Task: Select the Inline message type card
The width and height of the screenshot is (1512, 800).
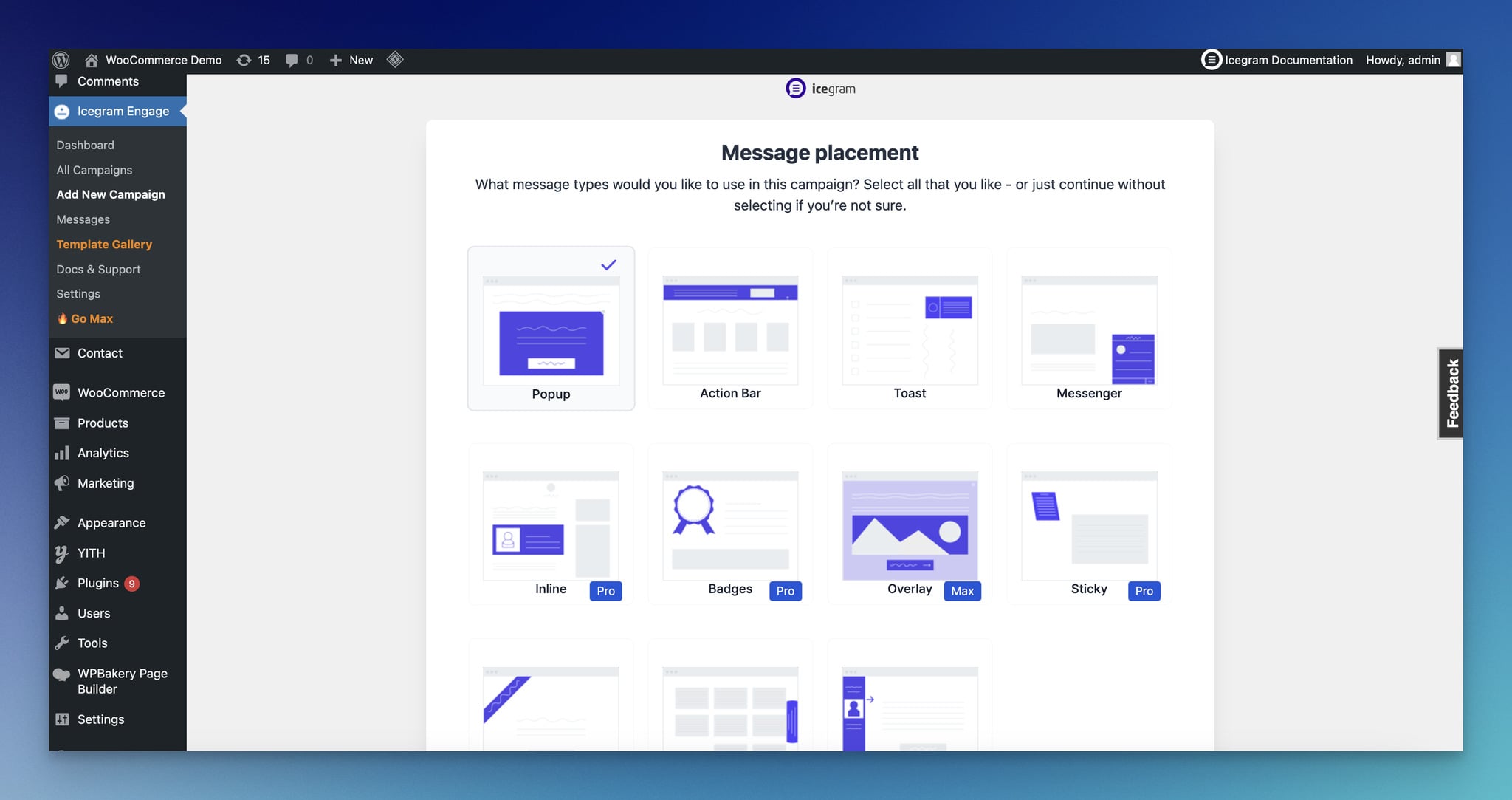Action: coord(551,524)
